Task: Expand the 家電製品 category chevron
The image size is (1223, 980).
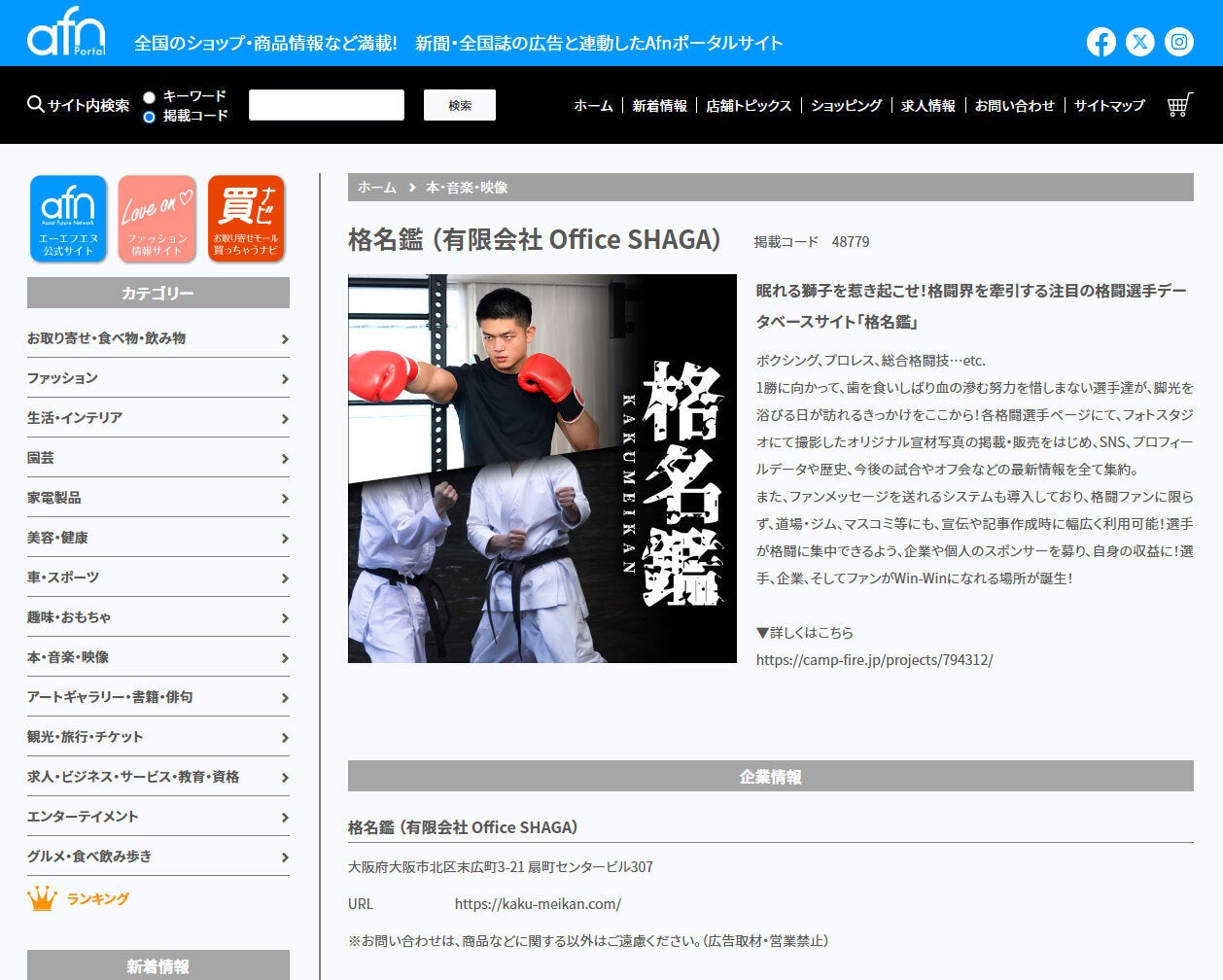Action: click(284, 499)
